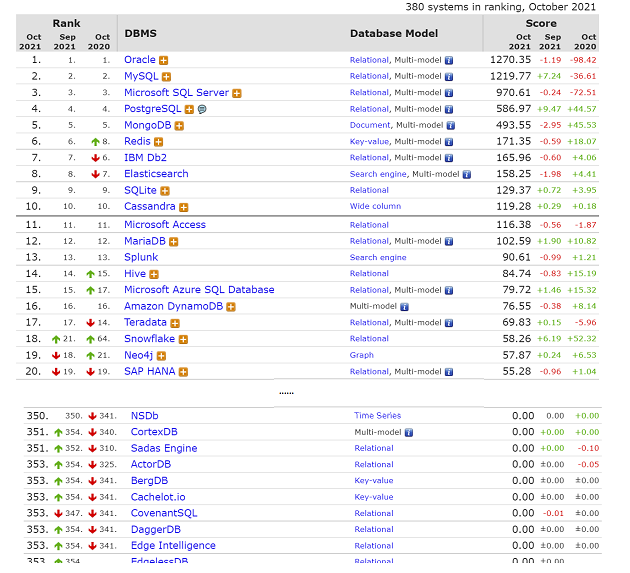Click the Multi-model info icon in MariaDB row
630x573 pixels.
coord(449,241)
